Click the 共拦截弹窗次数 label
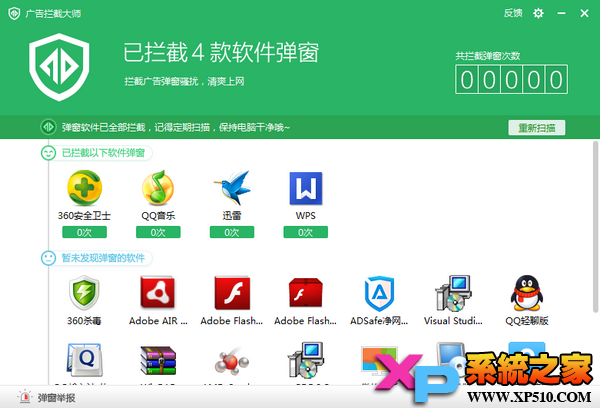The image size is (600, 408). [x=488, y=56]
